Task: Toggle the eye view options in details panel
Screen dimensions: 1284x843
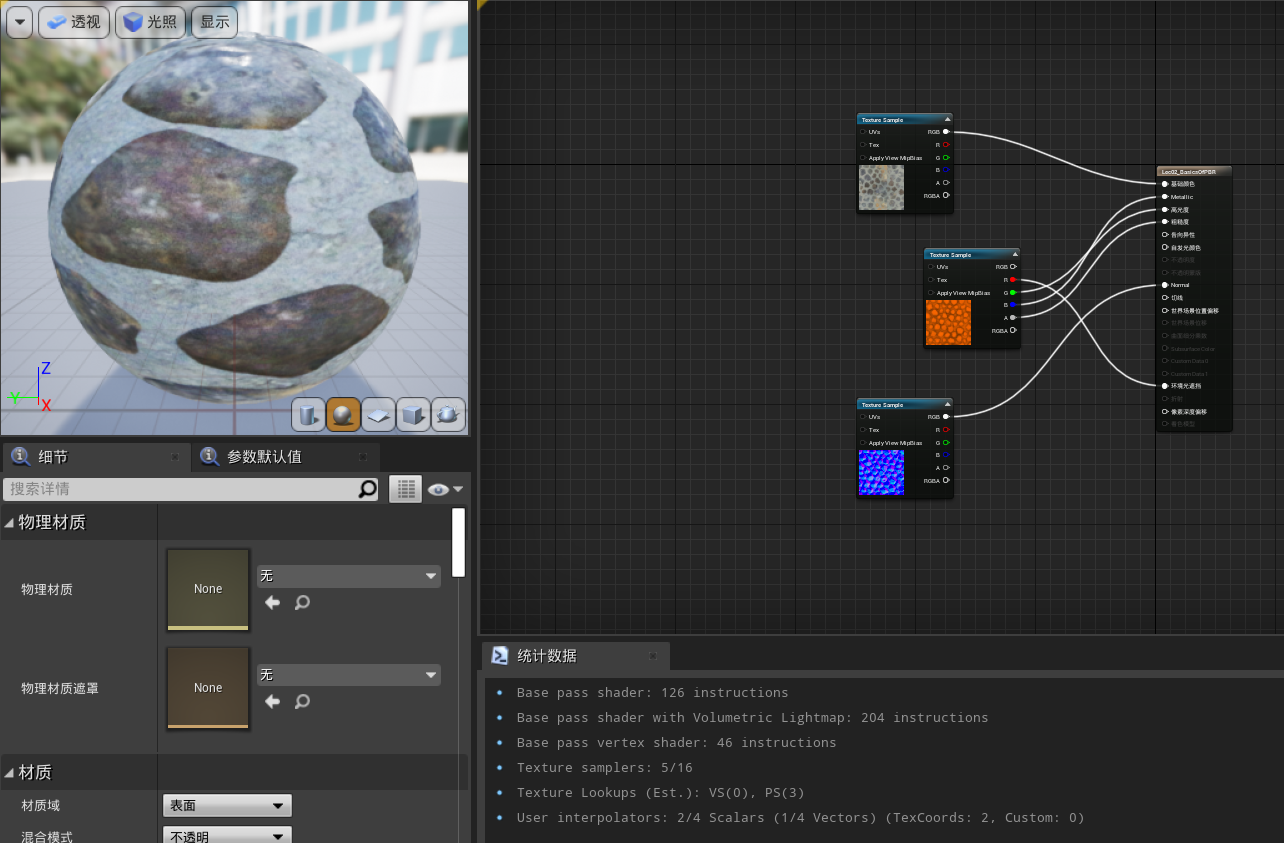Action: (445, 489)
